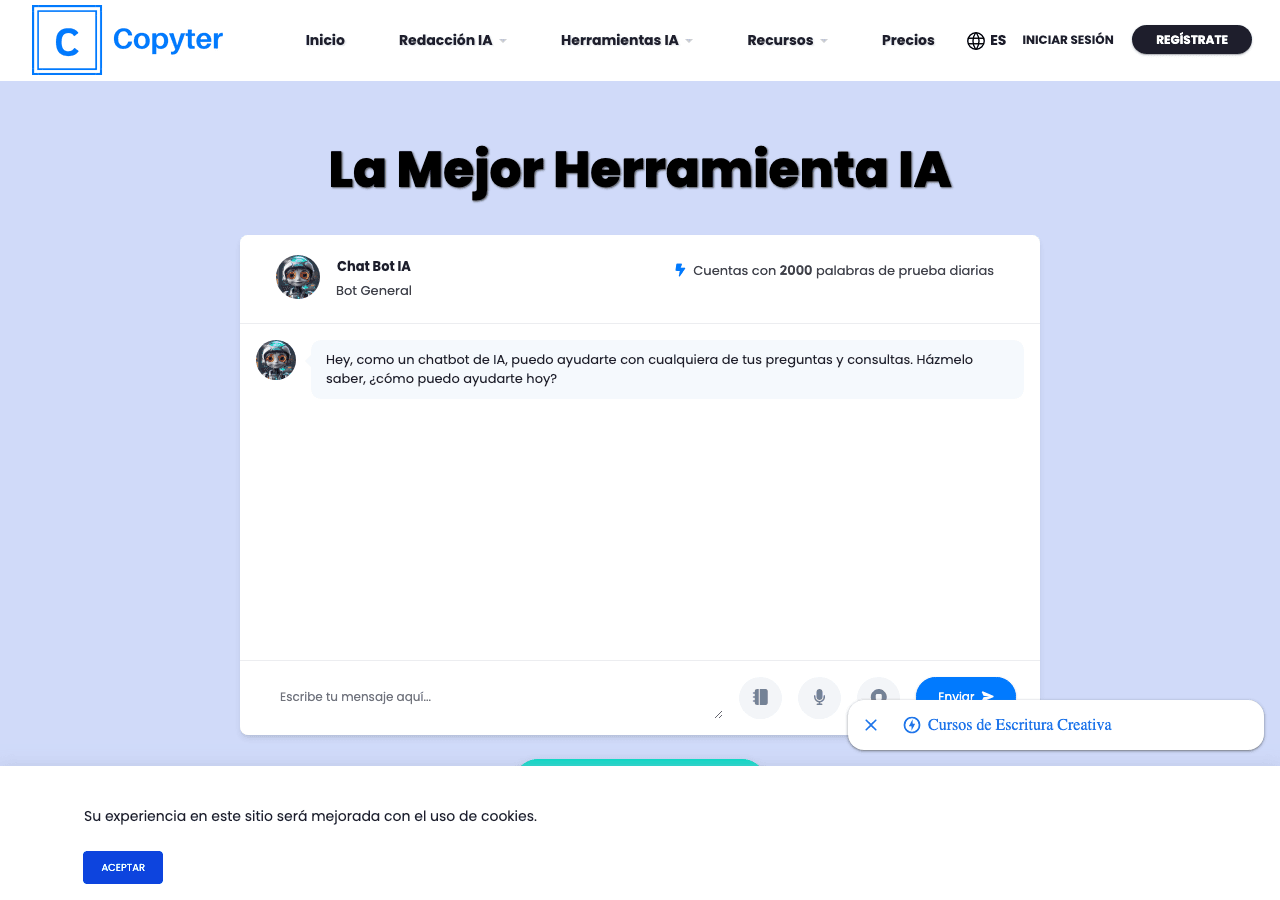Activate the microphone voice input
The height and width of the screenshot is (900, 1280).
(x=820, y=697)
